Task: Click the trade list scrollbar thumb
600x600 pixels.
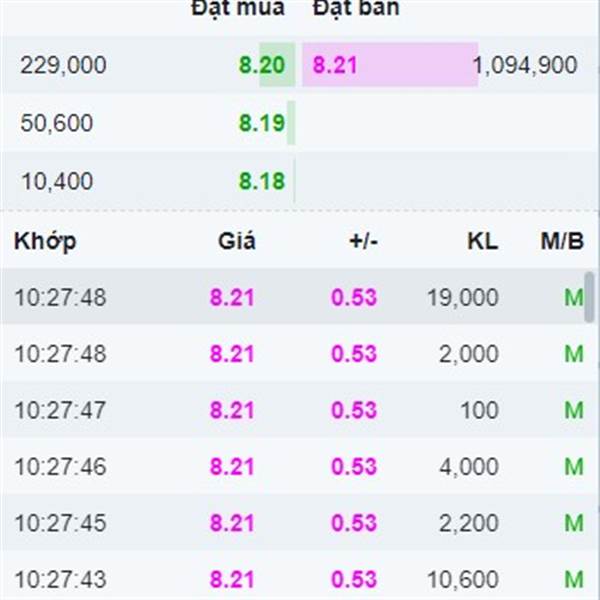Action: pos(589,297)
